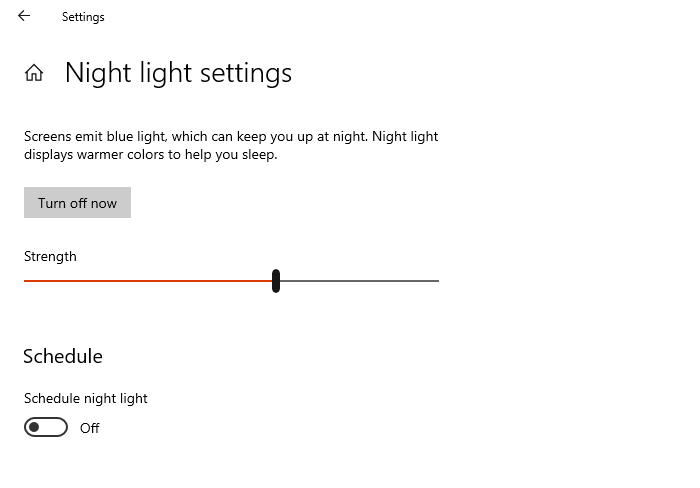Enable the Schedule night light switch
This screenshot has width=700, height=488.
(x=46, y=428)
